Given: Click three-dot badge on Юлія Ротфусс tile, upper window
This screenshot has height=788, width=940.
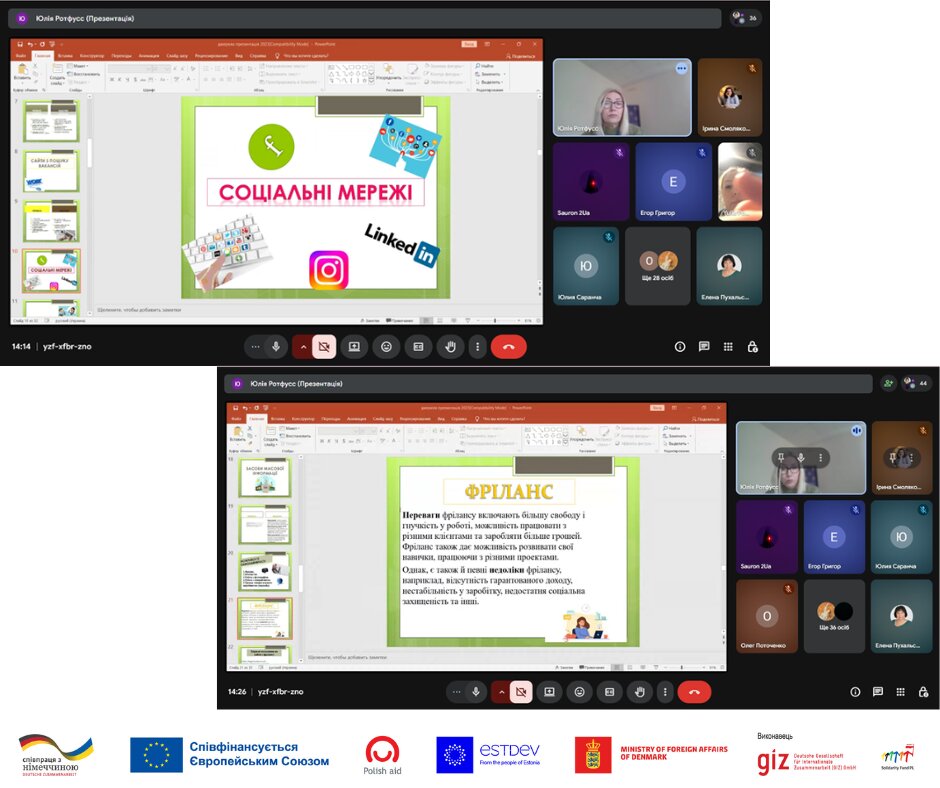Looking at the screenshot, I should [x=681, y=68].
